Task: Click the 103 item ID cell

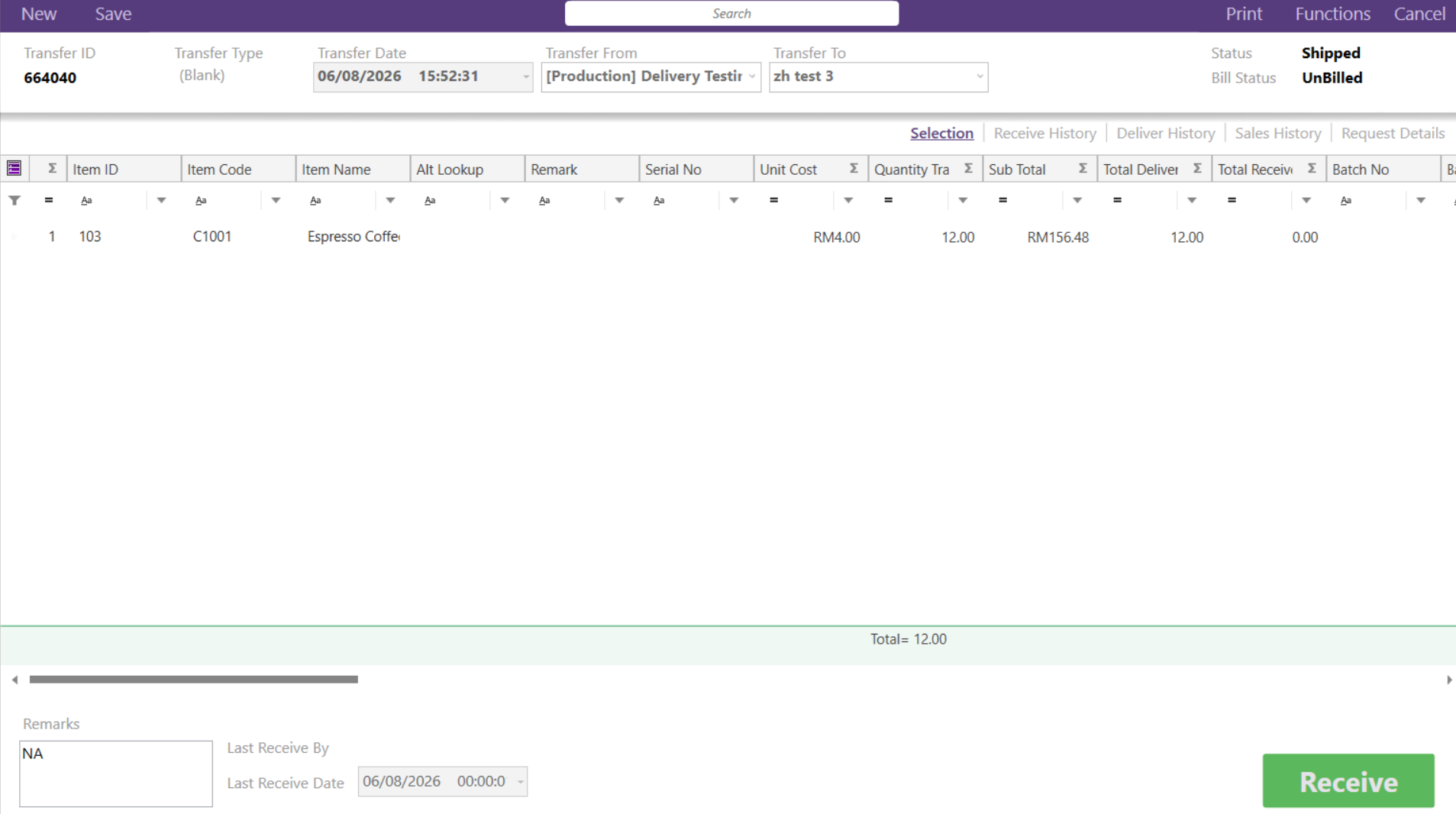Action: coord(124,237)
